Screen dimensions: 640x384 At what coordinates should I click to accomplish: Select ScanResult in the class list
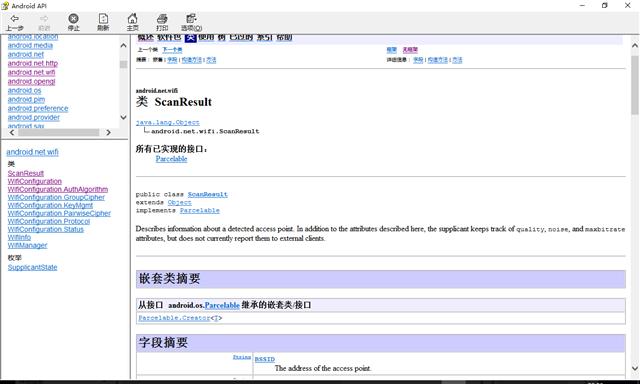pyautogui.click(x=26, y=173)
